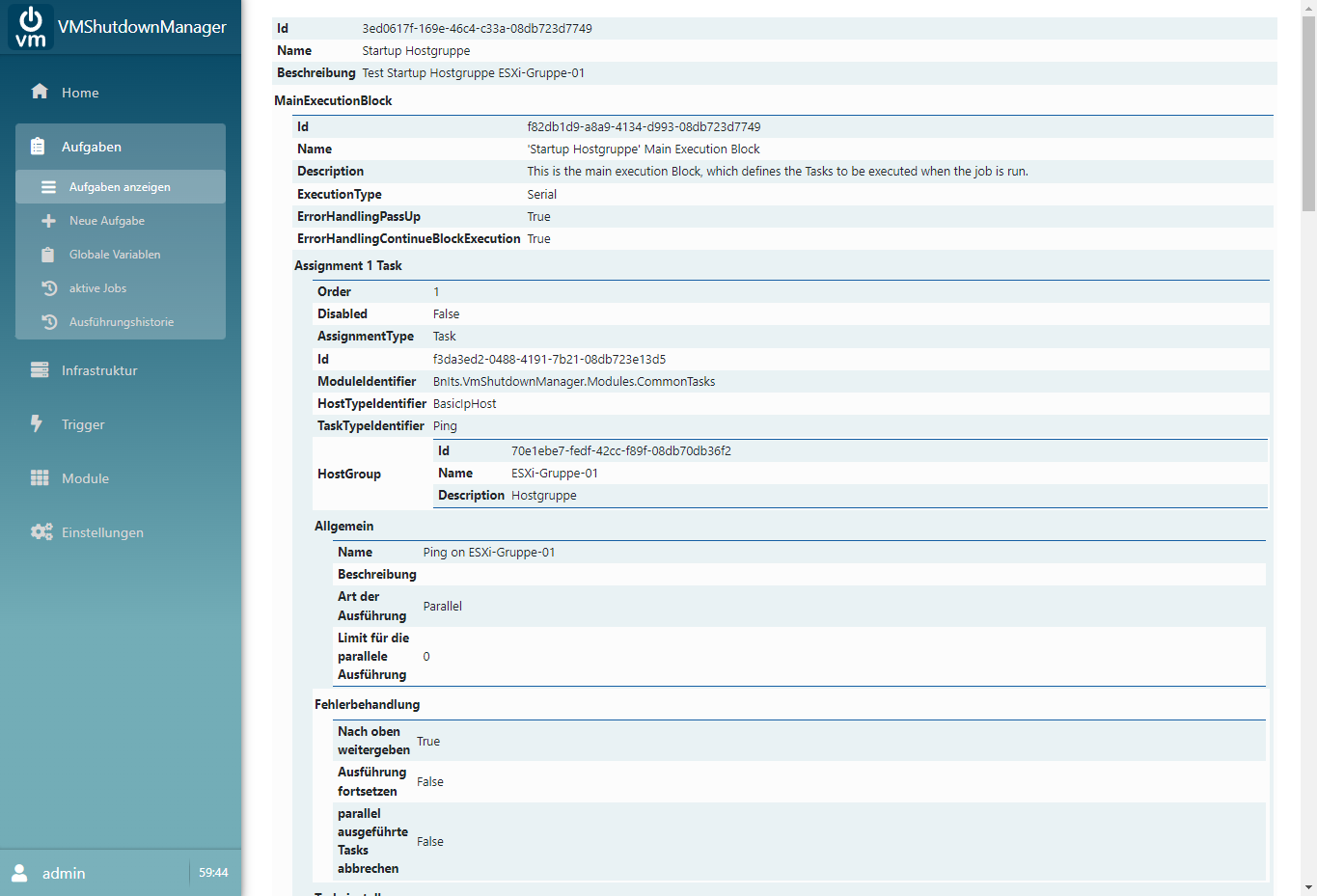
Task: Click the name value Startup Hostgruppe
Action: pos(416,51)
